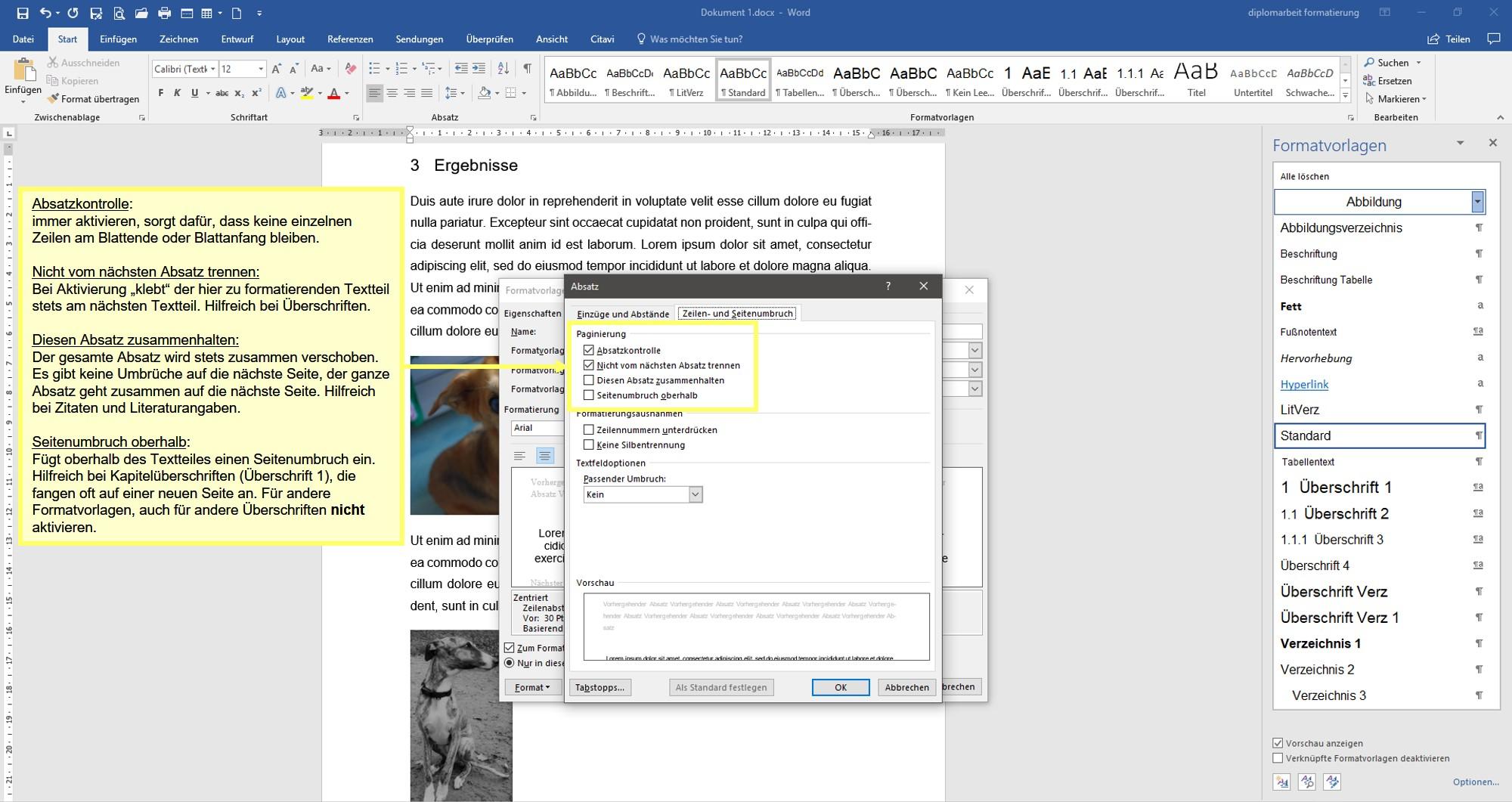Switch to the Einzüge und Abstände tab
This screenshot has width=1512, height=802.
(x=622, y=313)
